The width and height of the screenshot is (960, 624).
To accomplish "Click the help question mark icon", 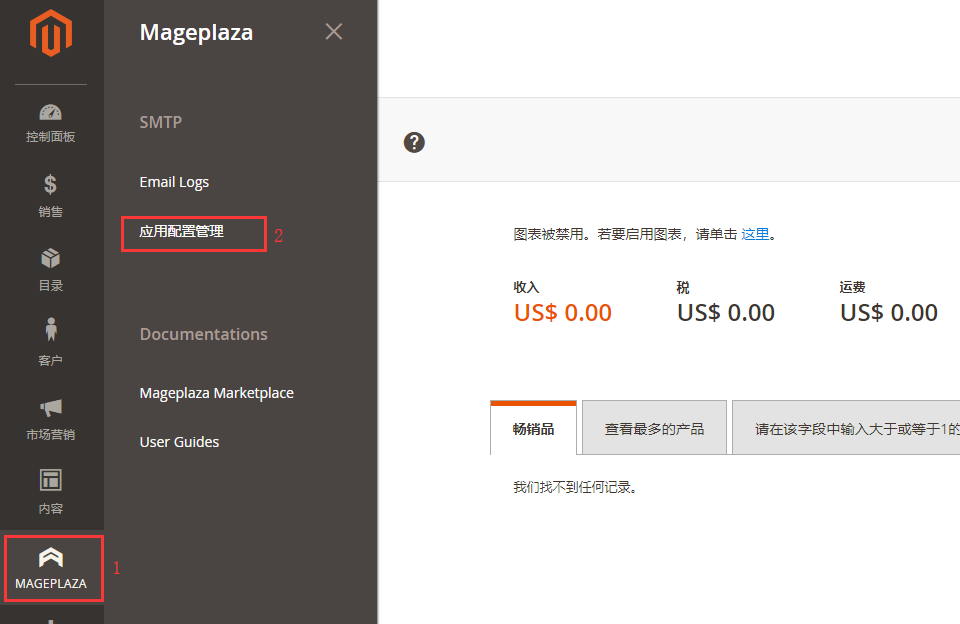I will (x=414, y=142).
